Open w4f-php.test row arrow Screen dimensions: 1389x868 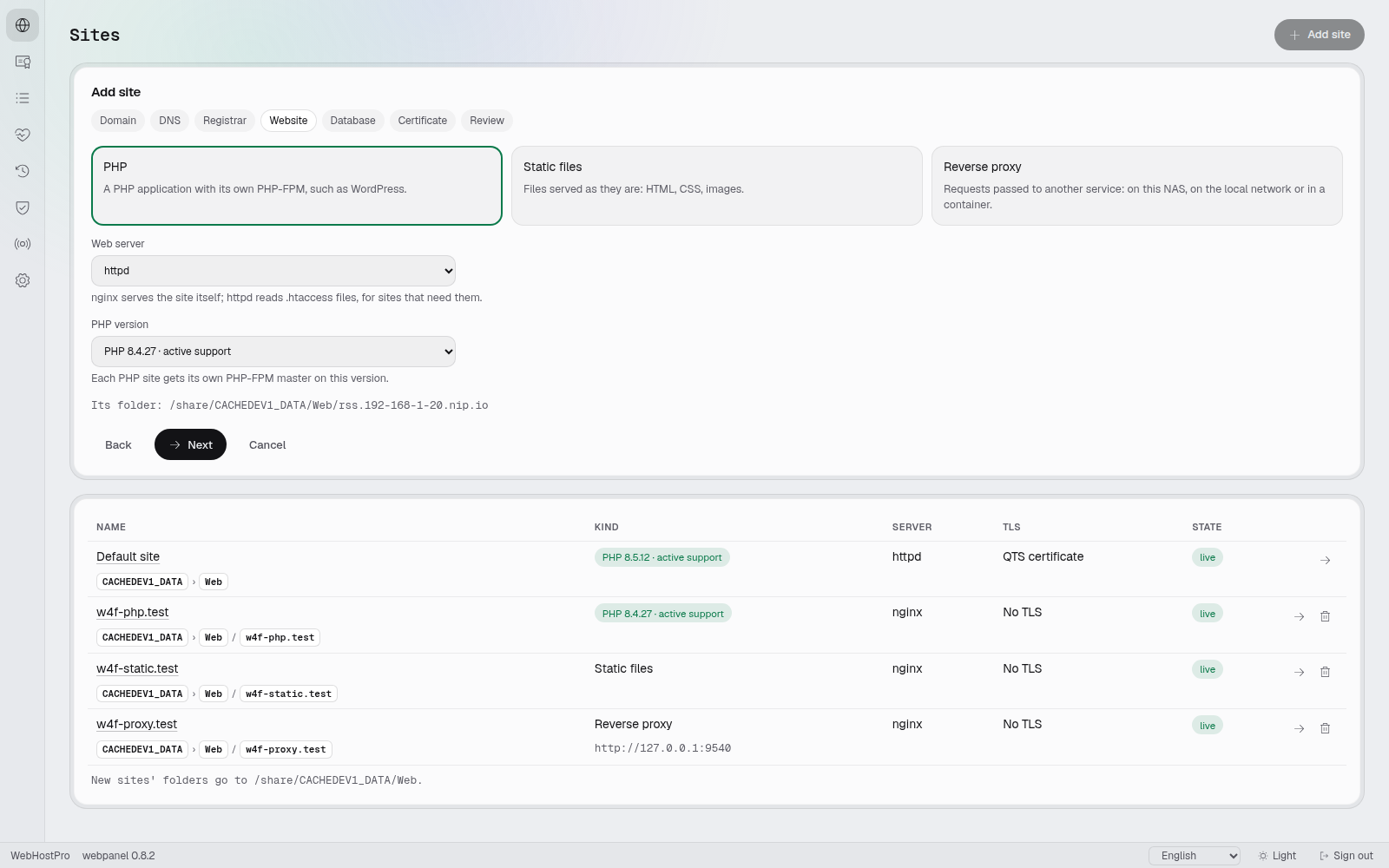click(x=1299, y=616)
